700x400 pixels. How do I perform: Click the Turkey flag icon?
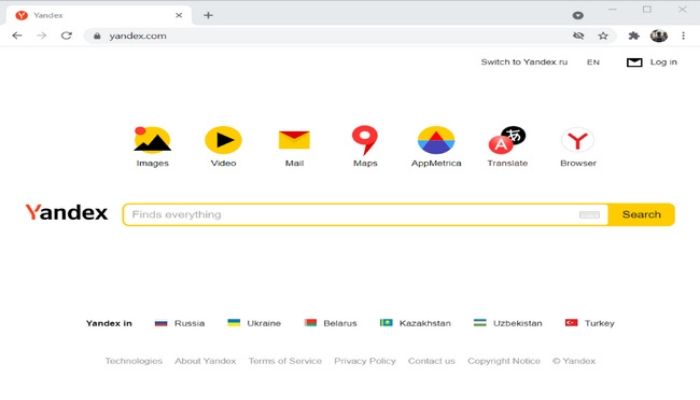(x=571, y=322)
